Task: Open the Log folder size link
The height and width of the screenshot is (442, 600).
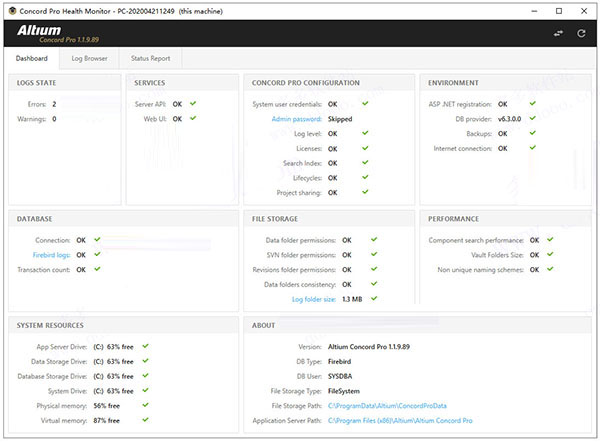Action: point(313,299)
